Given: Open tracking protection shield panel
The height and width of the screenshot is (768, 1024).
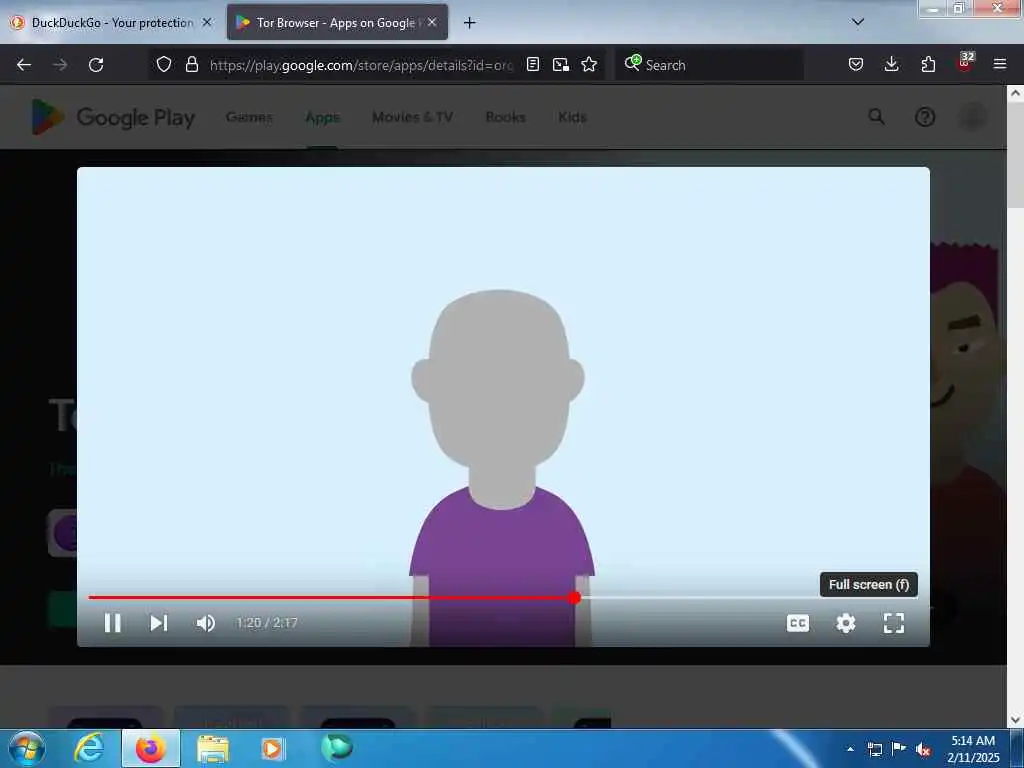Looking at the screenshot, I should point(164,64).
